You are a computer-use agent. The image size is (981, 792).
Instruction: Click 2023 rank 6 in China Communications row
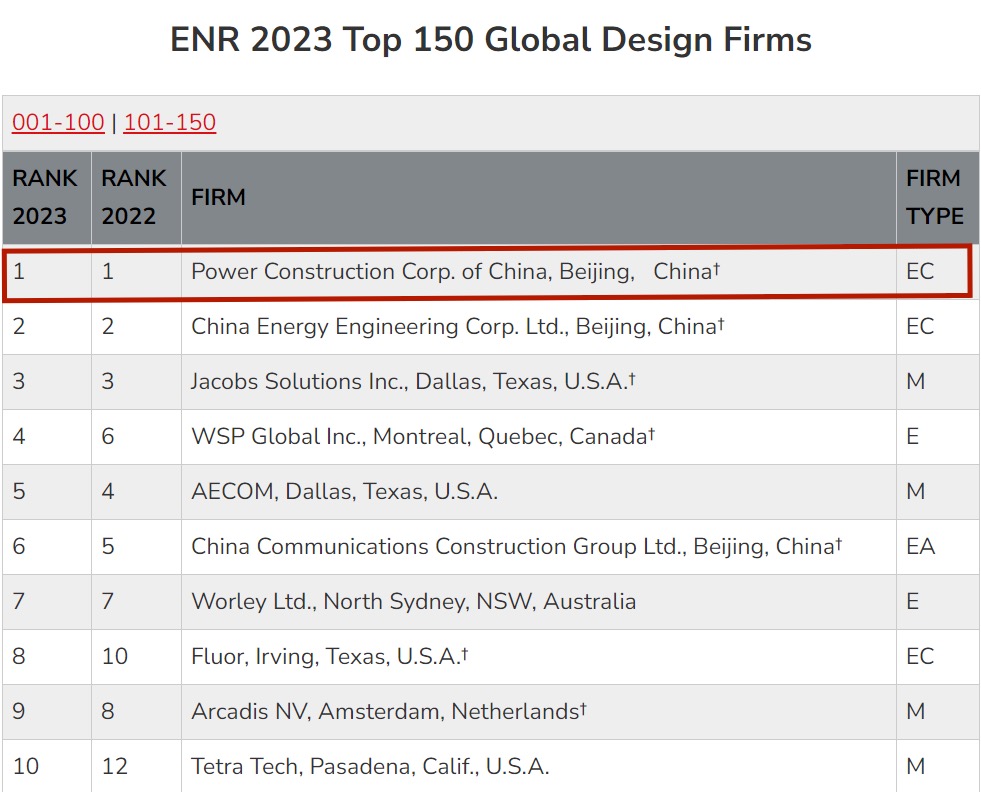point(19,546)
